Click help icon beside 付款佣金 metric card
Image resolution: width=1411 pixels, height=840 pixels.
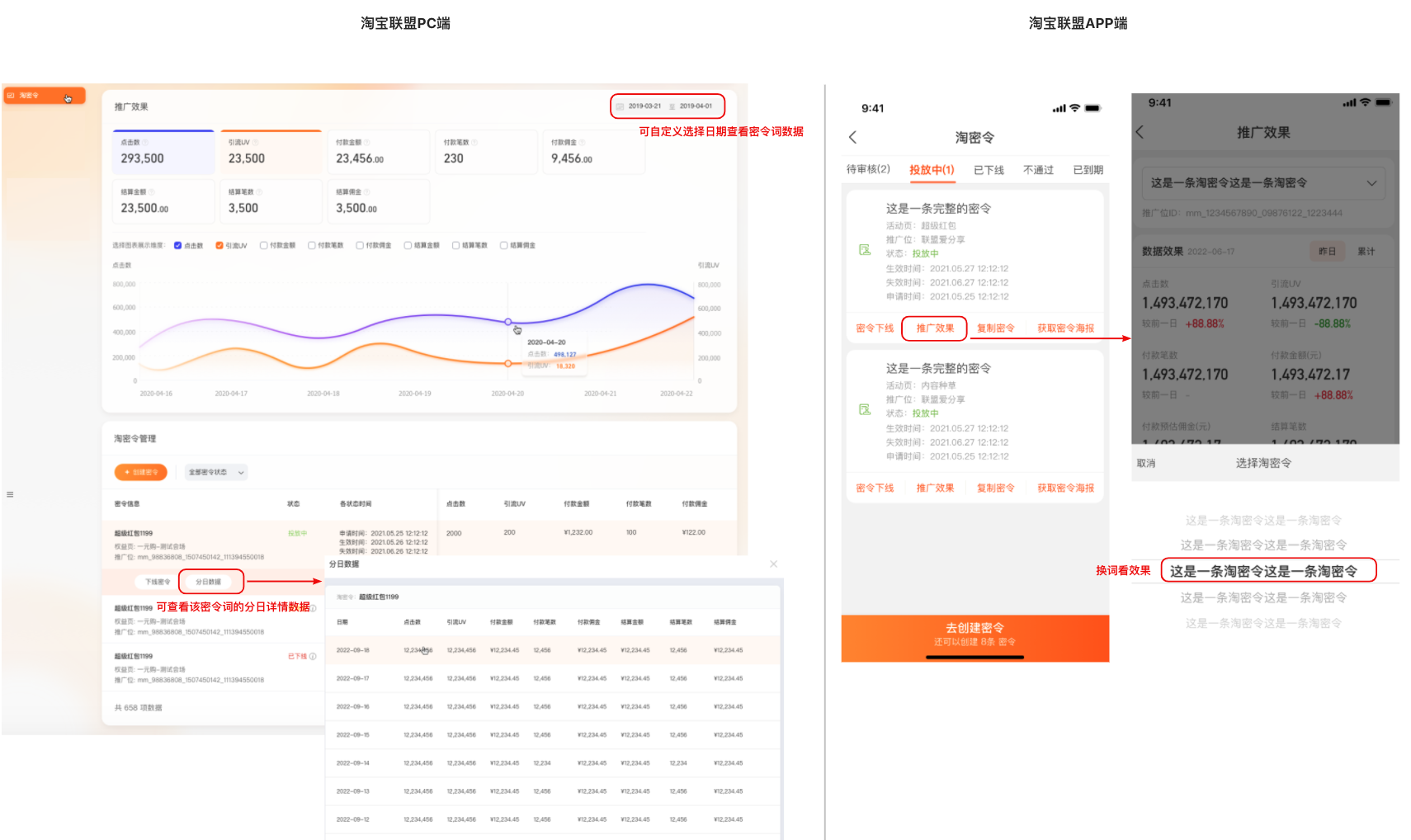[x=583, y=143]
